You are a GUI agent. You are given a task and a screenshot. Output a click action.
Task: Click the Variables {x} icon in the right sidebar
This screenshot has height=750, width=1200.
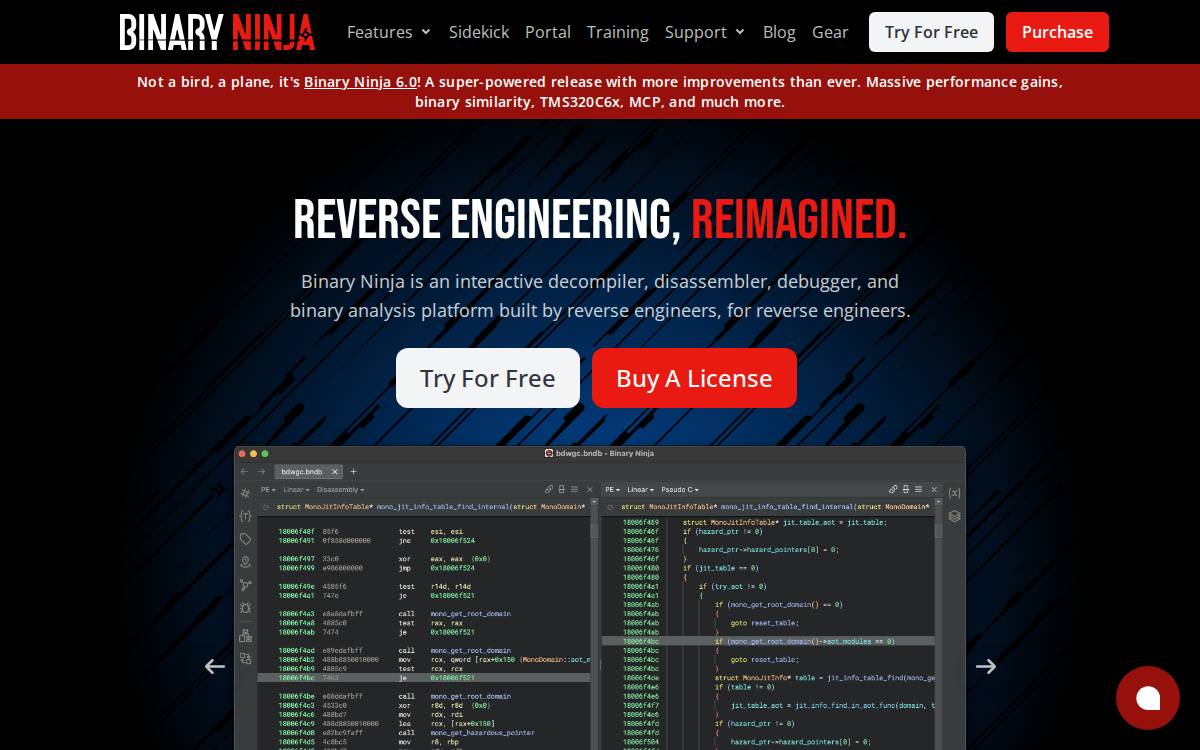(954, 493)
